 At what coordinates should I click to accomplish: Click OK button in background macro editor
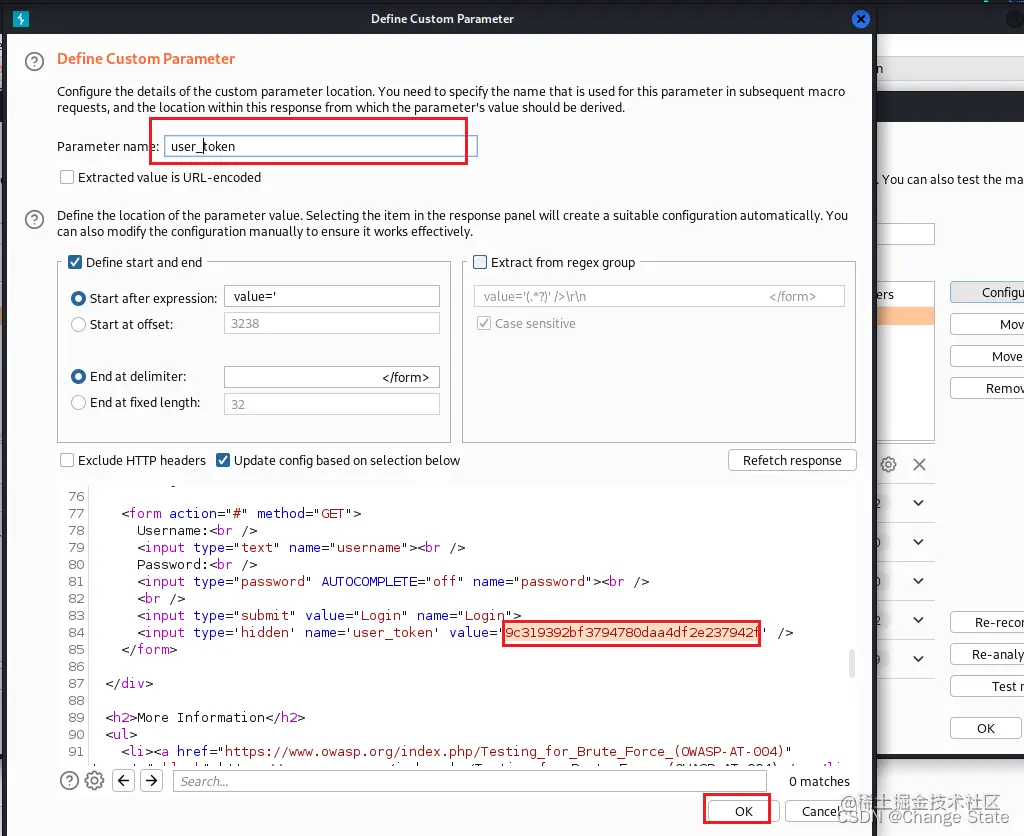[x=985, y=728]
